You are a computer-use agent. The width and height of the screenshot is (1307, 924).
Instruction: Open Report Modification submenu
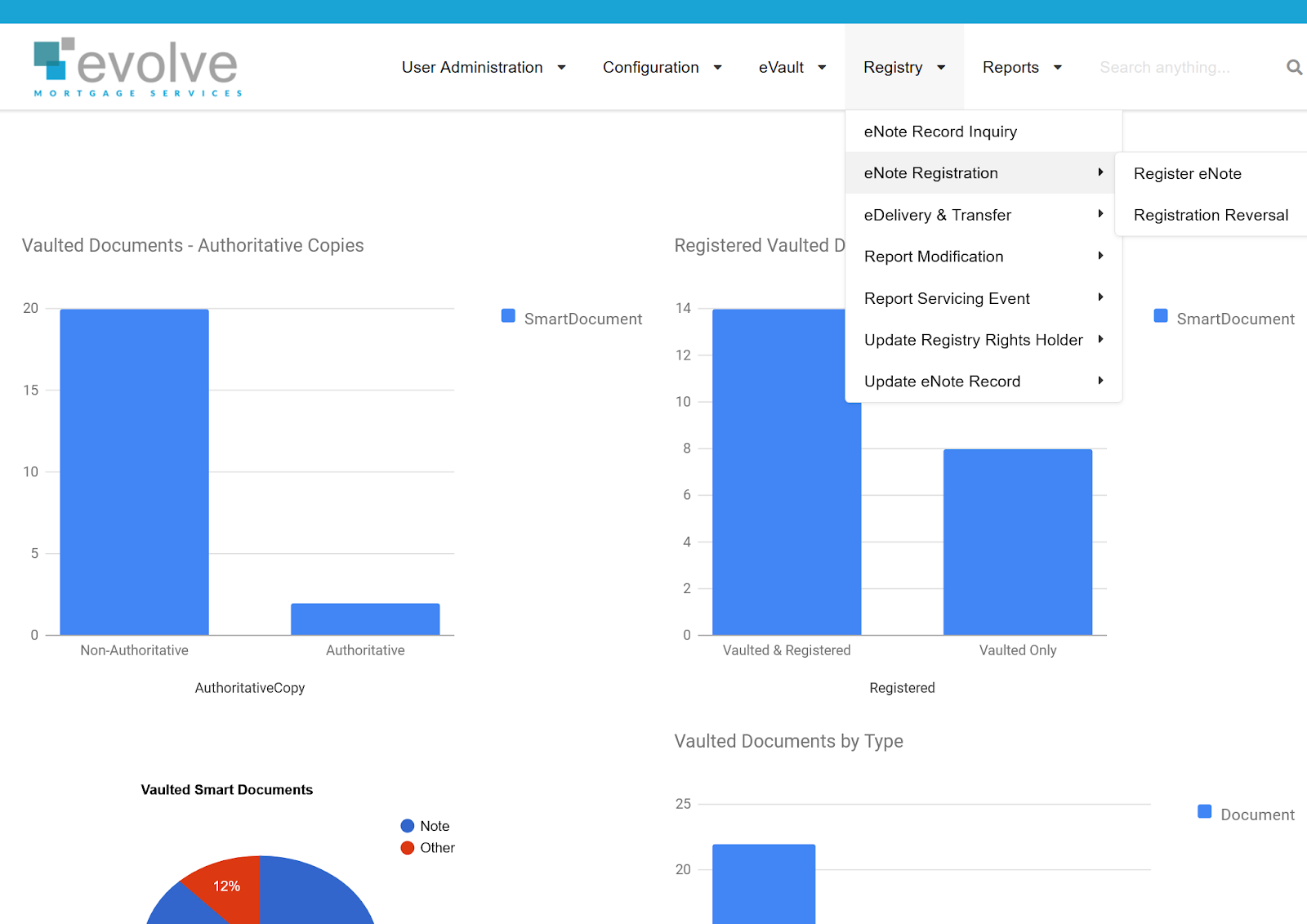point(984,257)
